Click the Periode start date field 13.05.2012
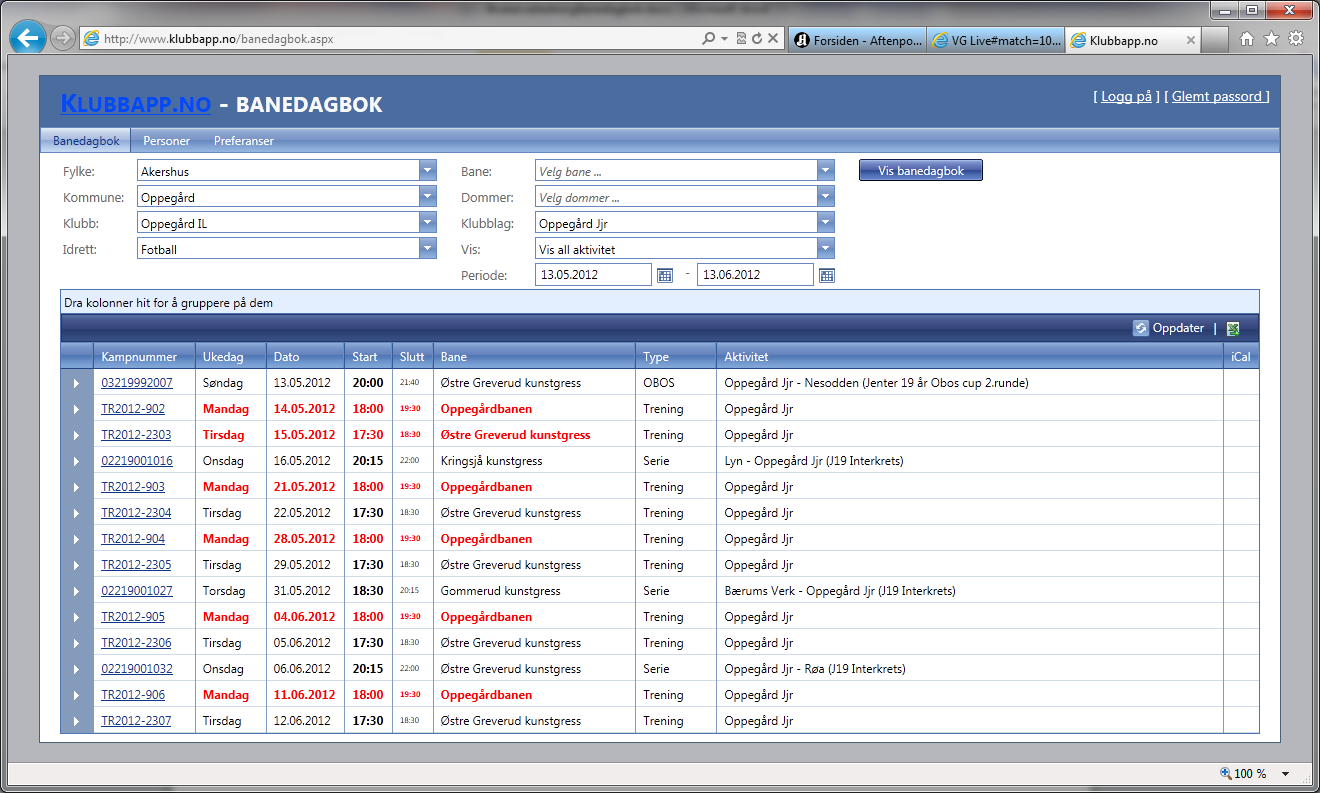The height and width of the screenshot is (793, 1320). 594,275
